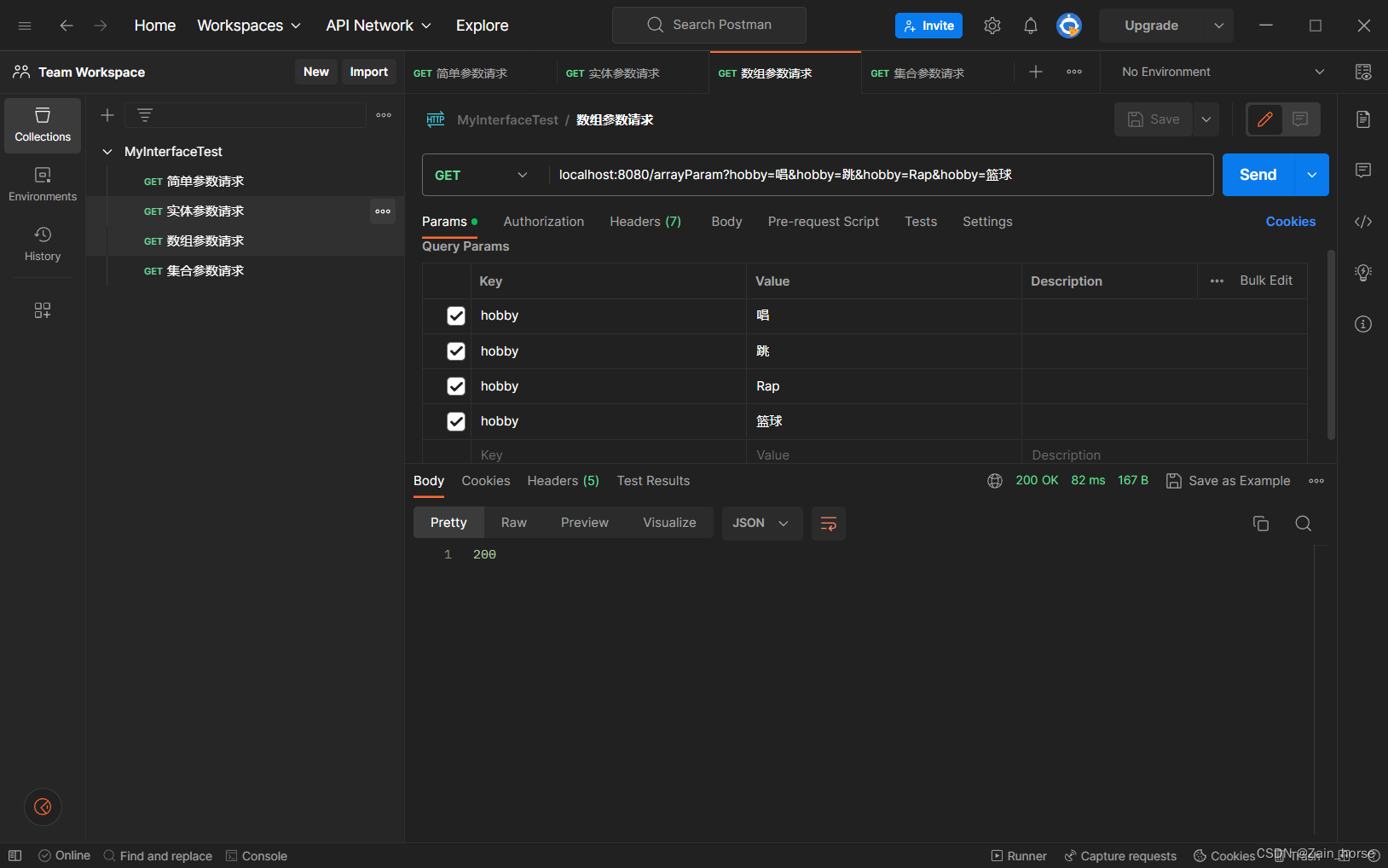Send the request

point(1258,175)
